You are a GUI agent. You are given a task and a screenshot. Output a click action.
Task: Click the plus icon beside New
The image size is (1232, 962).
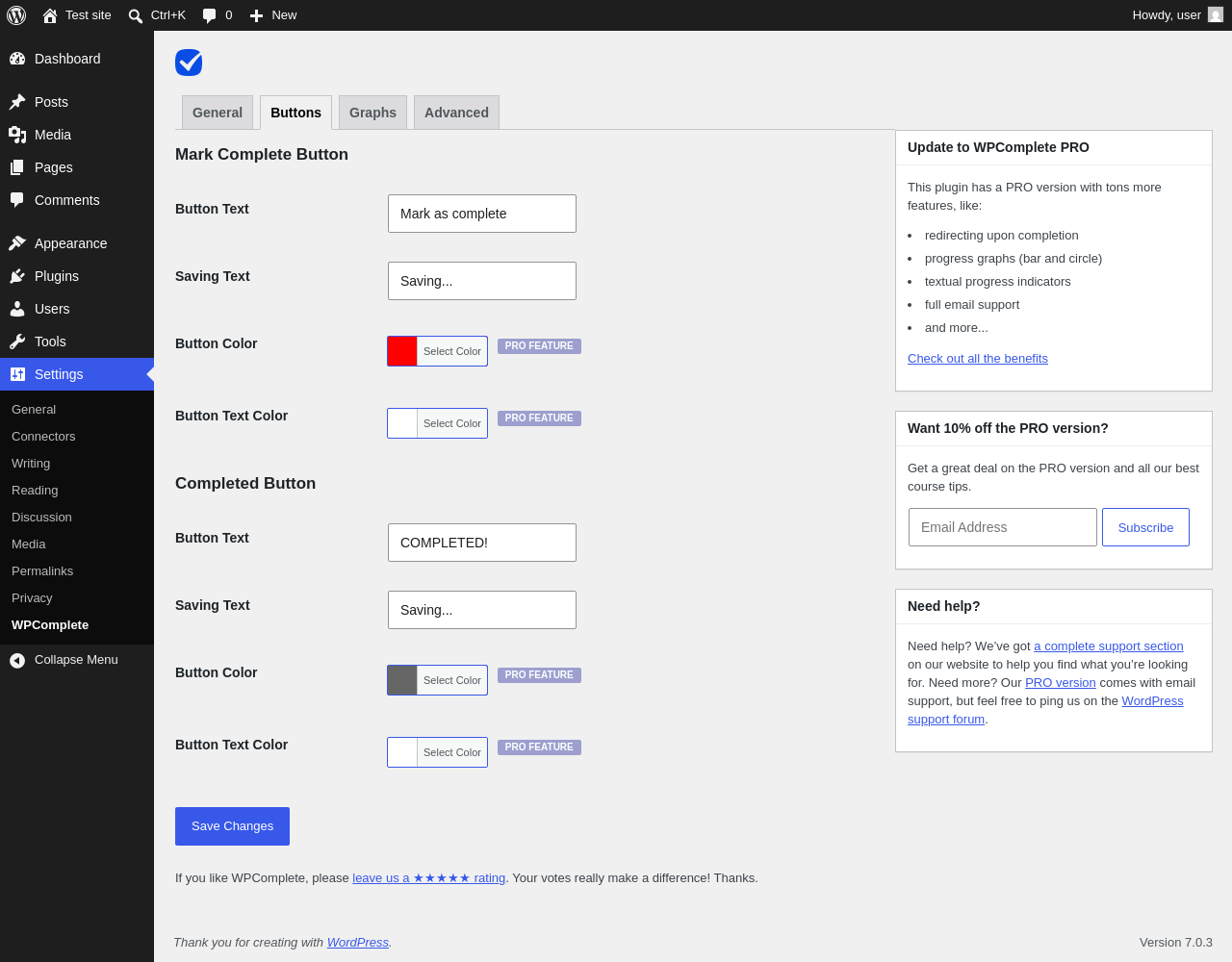[x=256, y=15]
